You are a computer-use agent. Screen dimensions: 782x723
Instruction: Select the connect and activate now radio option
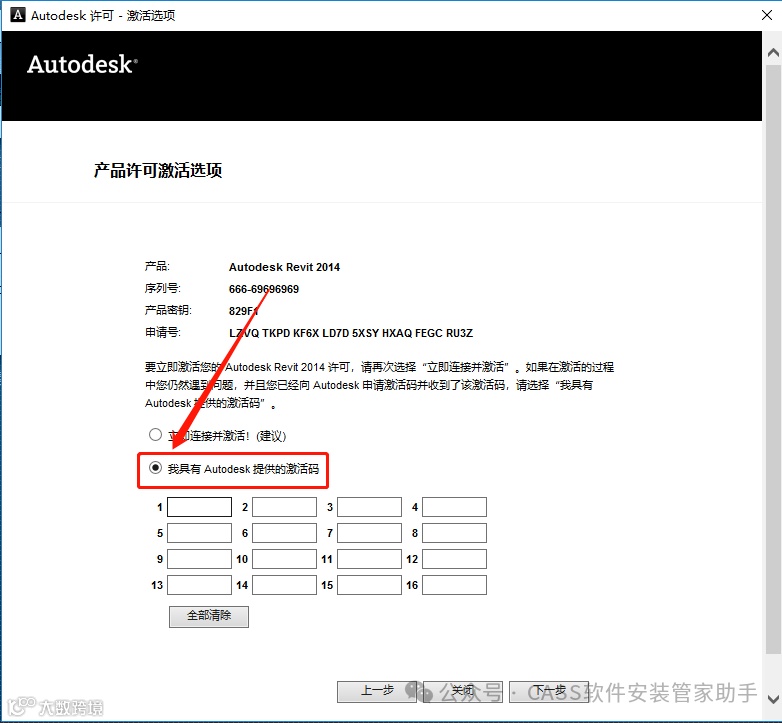pyautogui.click(x=155, y=435)
